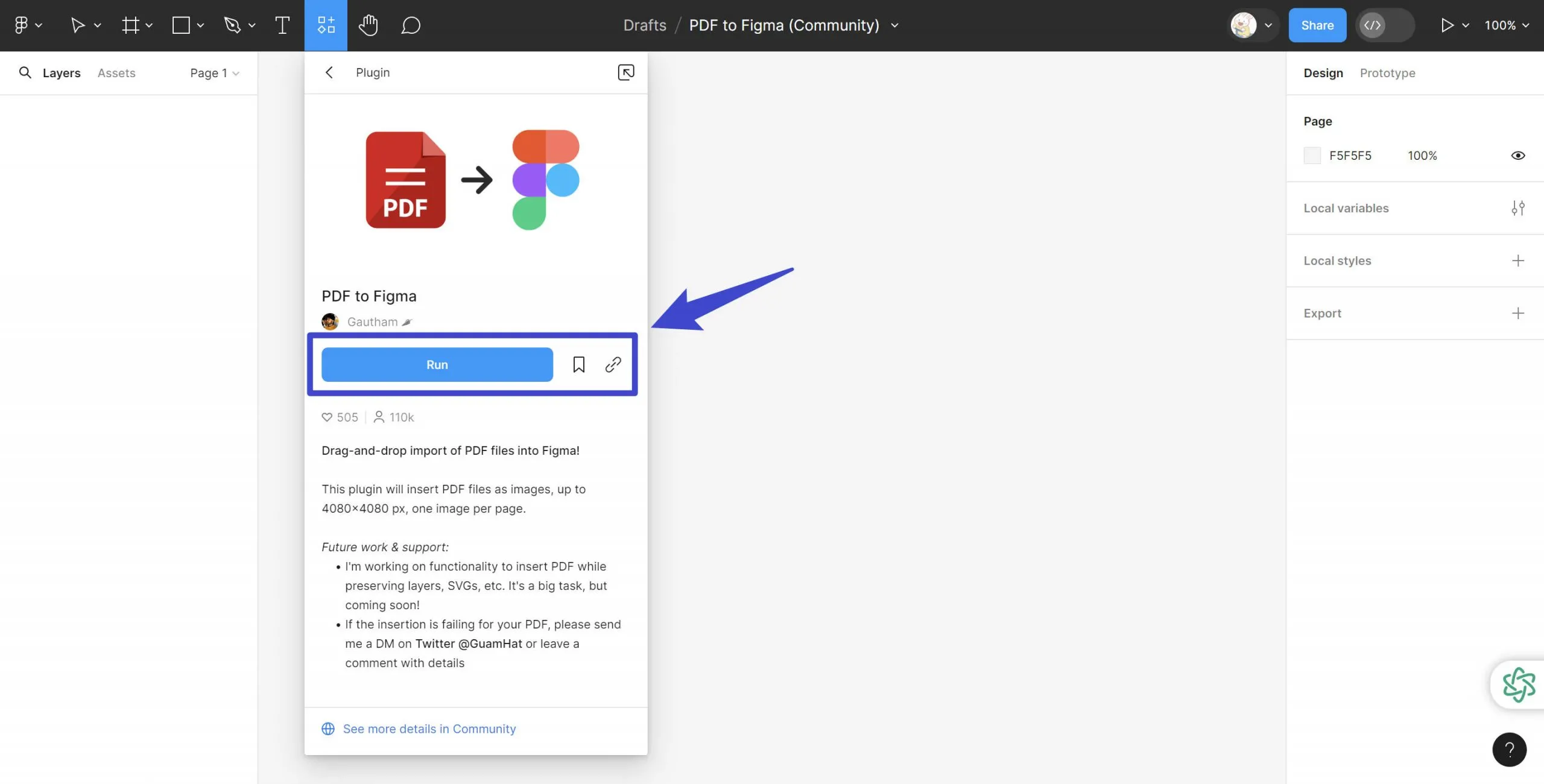Viewport: 1544px width, 784px height.
Task: Switch to the Prototype tab
Action: [1387, 72]
